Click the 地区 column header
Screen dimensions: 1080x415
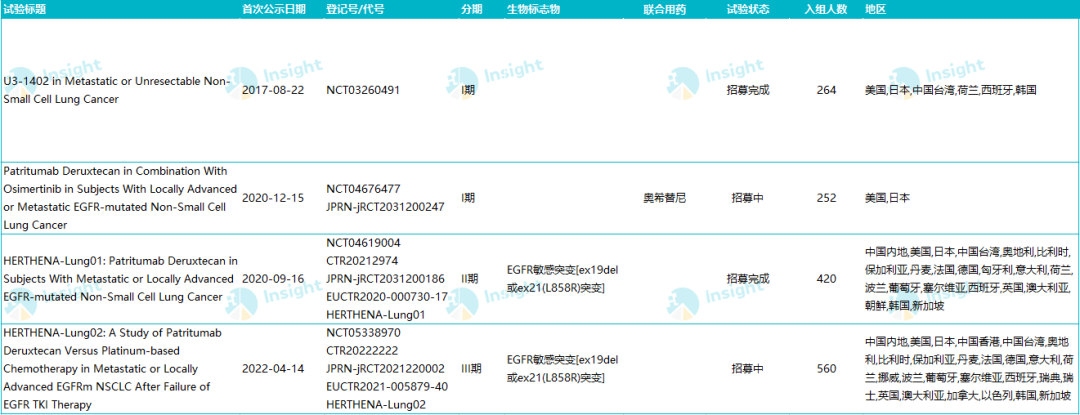click(875, 9)
